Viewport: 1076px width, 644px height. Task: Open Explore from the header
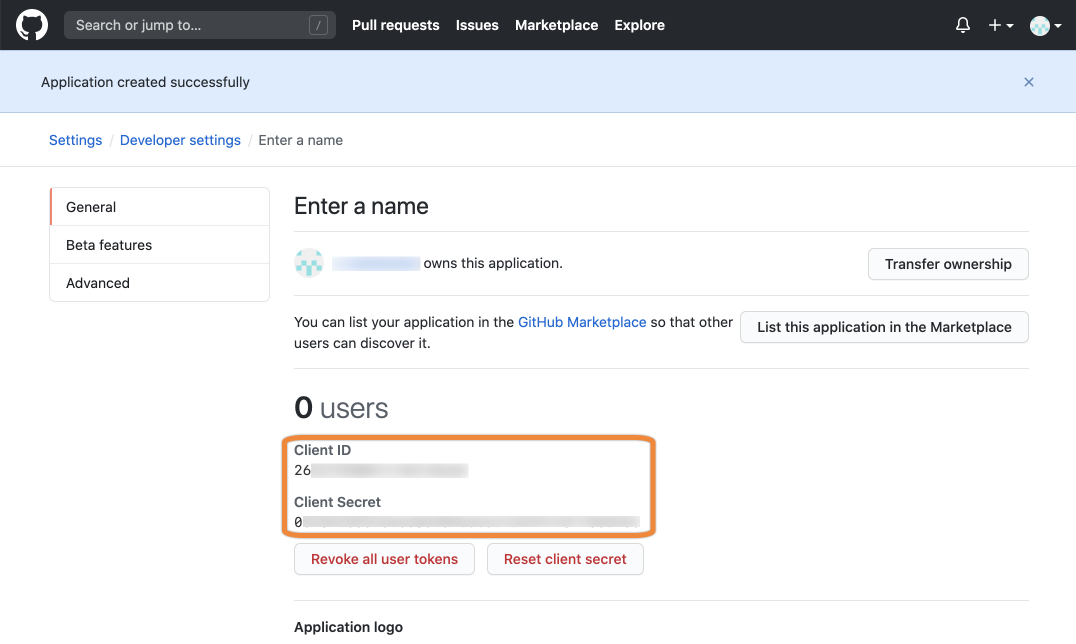click(639, 25)
